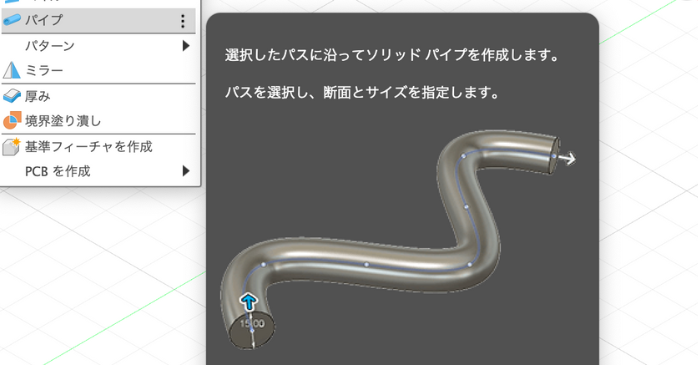698x365 pixels.
Task: Expand the PCB を作成 submenu arrow
Action: point(186,171)
